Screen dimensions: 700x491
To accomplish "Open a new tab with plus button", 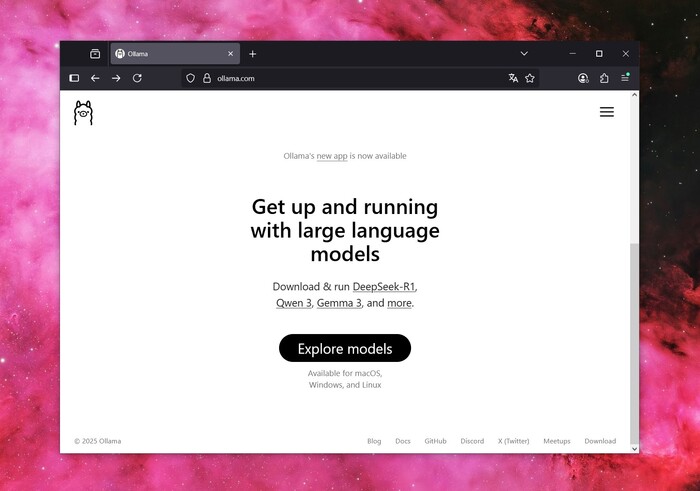I will tap(252, 54).
